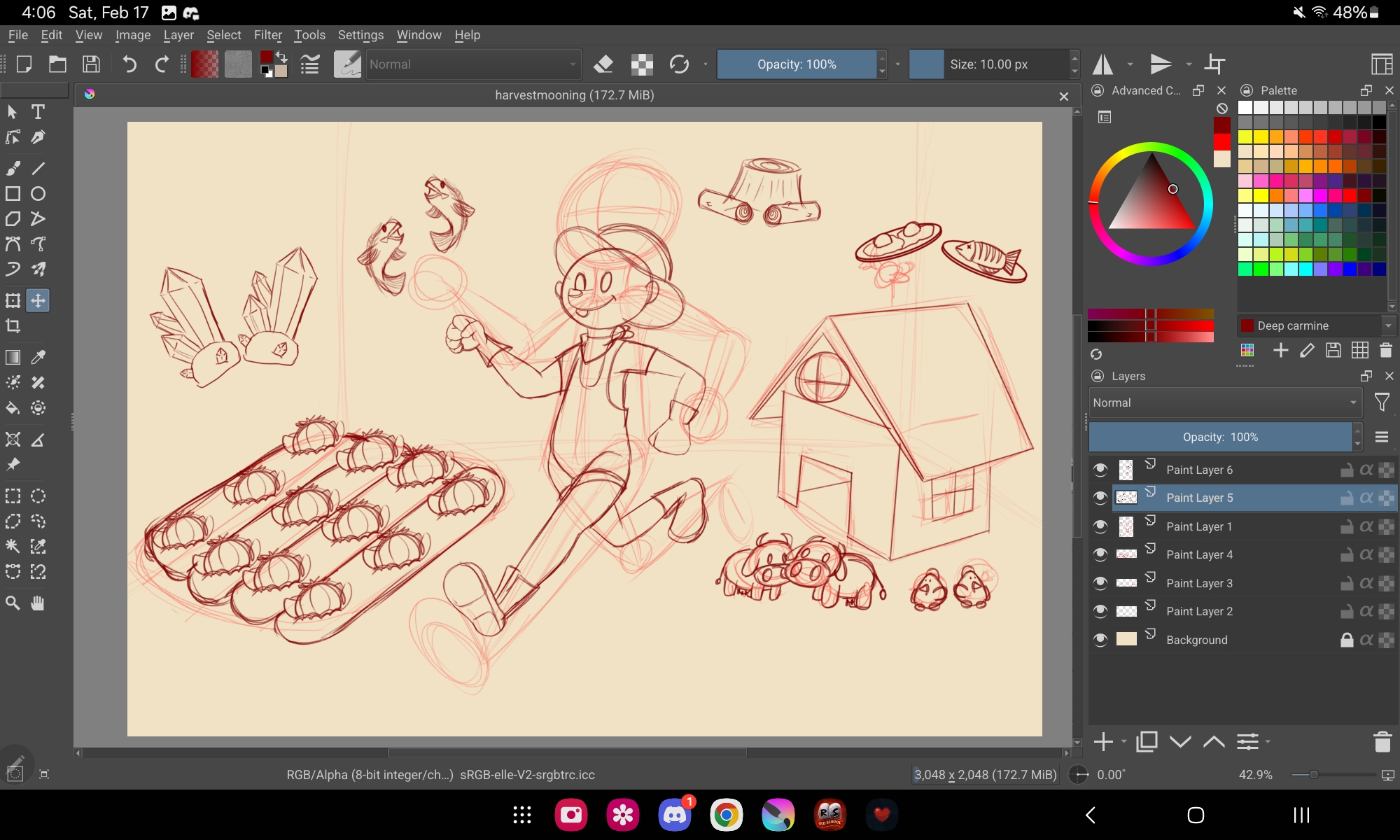Image resolution: width=1400 pixels, height=840 pixels.
Task: Open the Filter menu
Action: pyautogui.click(x=267, y=35)
